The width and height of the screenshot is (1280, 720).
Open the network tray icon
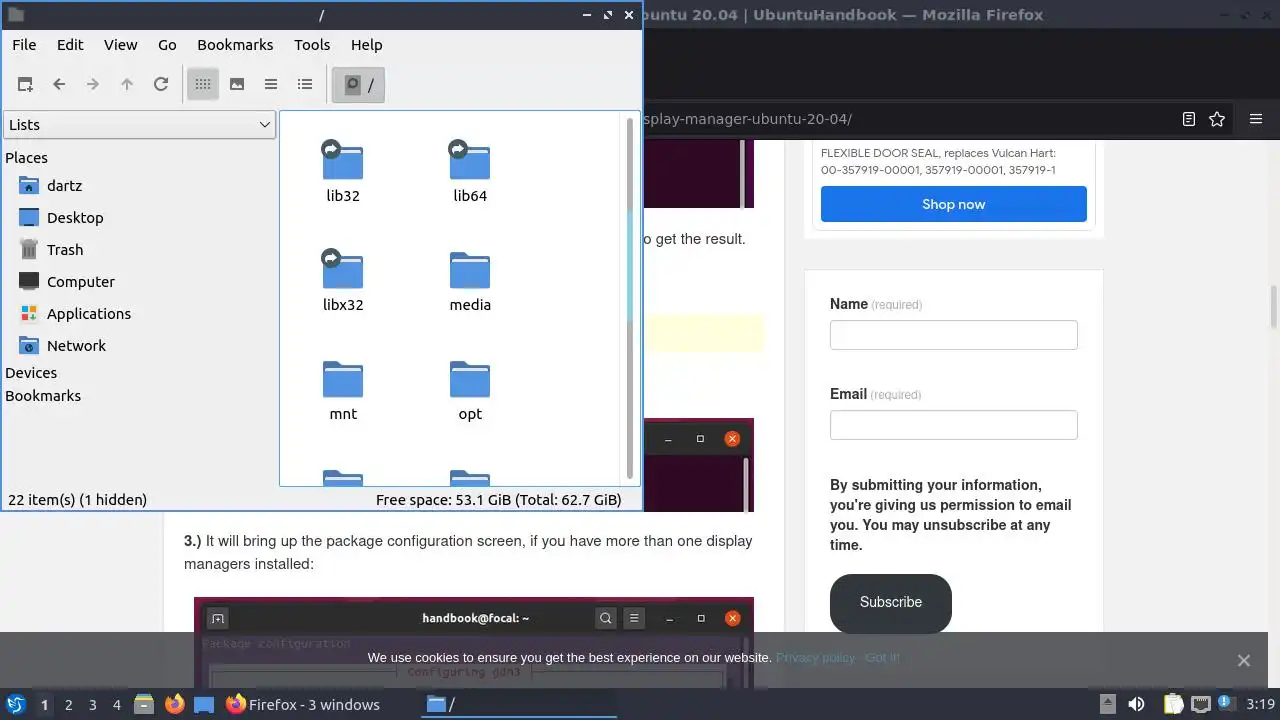coord(1200,705)
